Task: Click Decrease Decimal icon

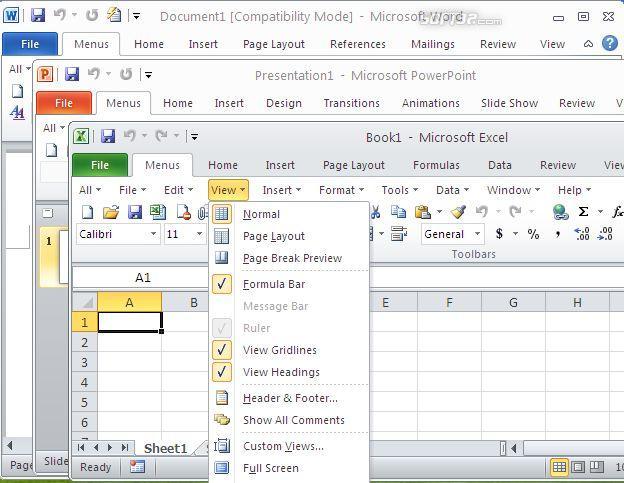Action: pos(605,234)
